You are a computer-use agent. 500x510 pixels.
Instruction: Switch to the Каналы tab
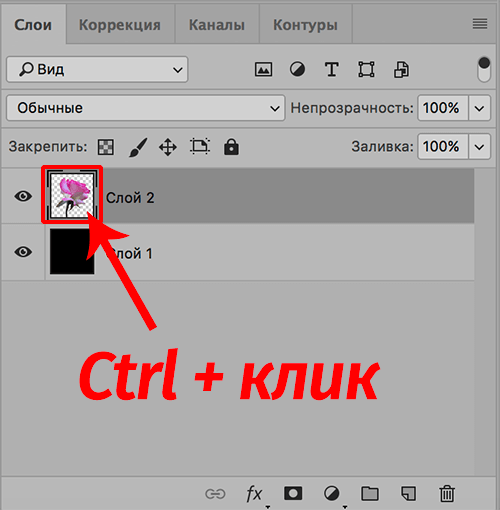point(217,25)
